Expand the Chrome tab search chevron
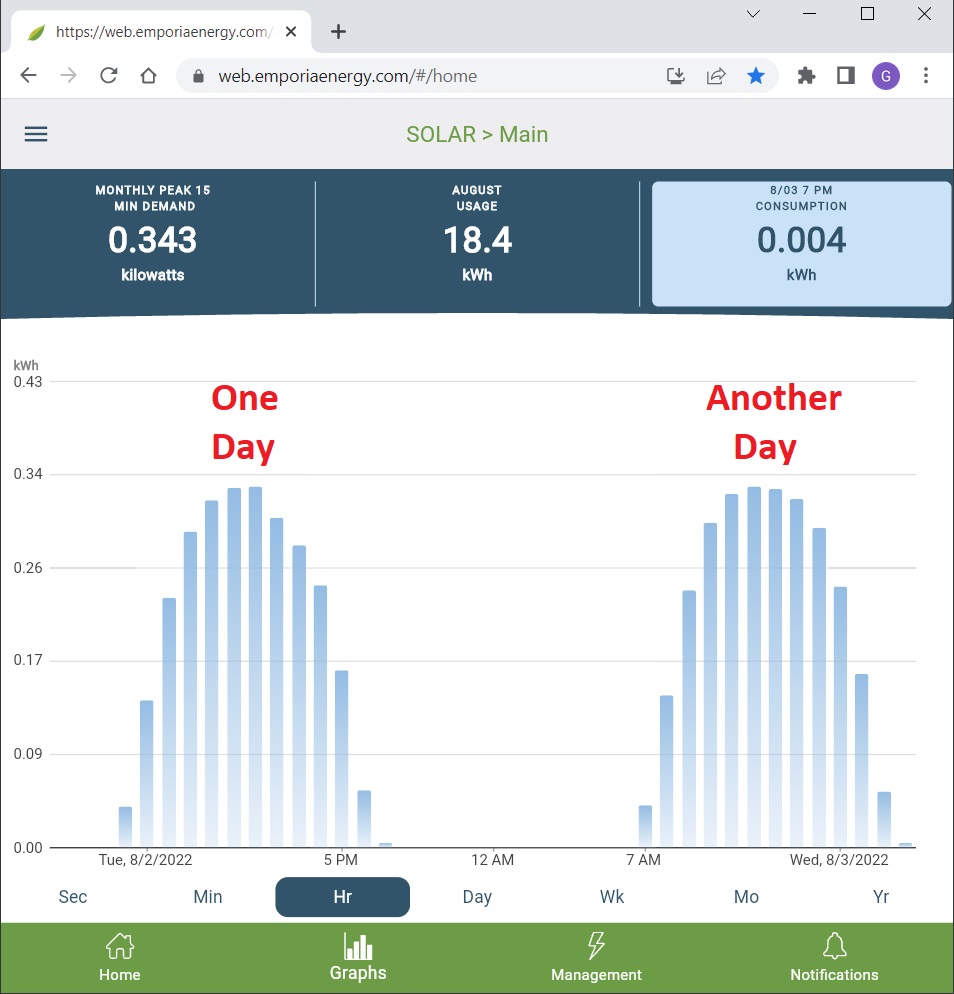954x994 pixels. 754,14
